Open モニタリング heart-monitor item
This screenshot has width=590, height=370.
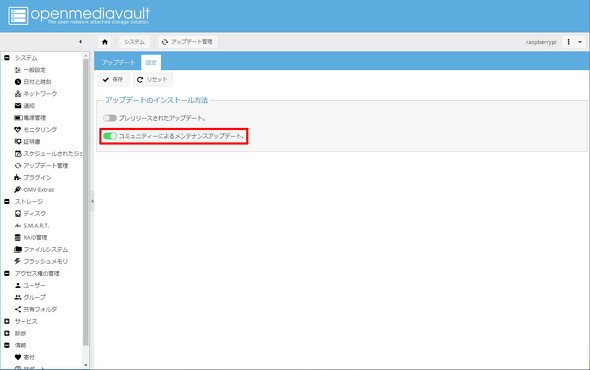click(35, 129)
